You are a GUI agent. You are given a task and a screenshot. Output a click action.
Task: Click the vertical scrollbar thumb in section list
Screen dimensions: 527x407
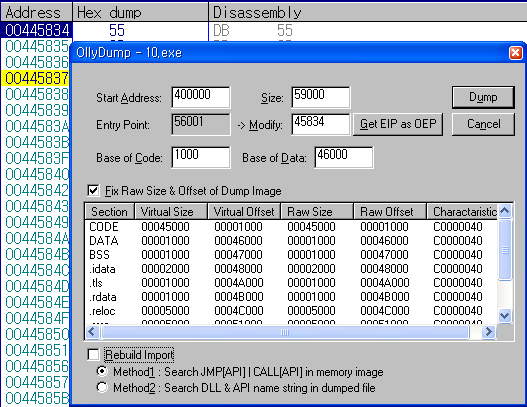(505, 250)
